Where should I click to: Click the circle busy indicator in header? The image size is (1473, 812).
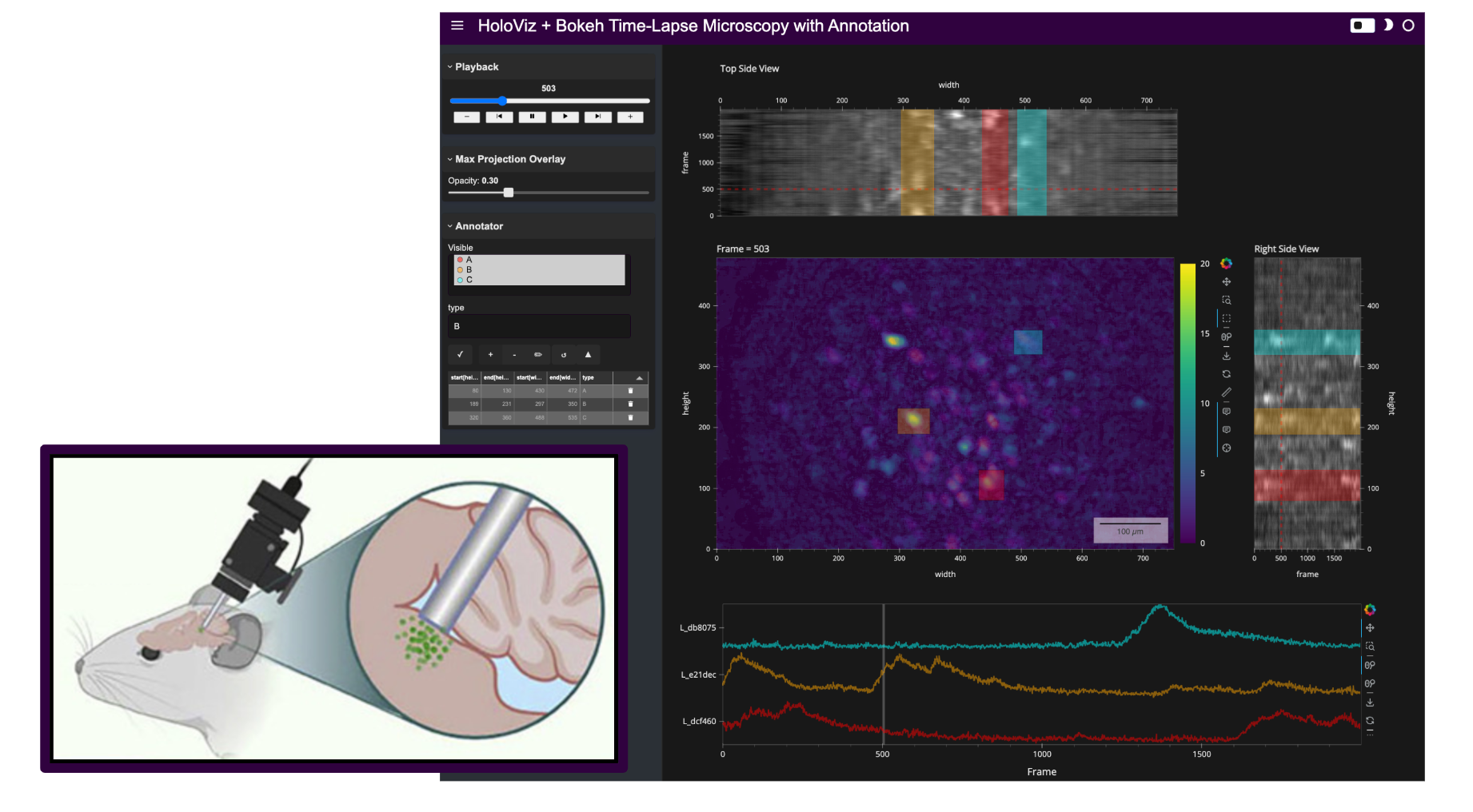[x=1408, y=26]
